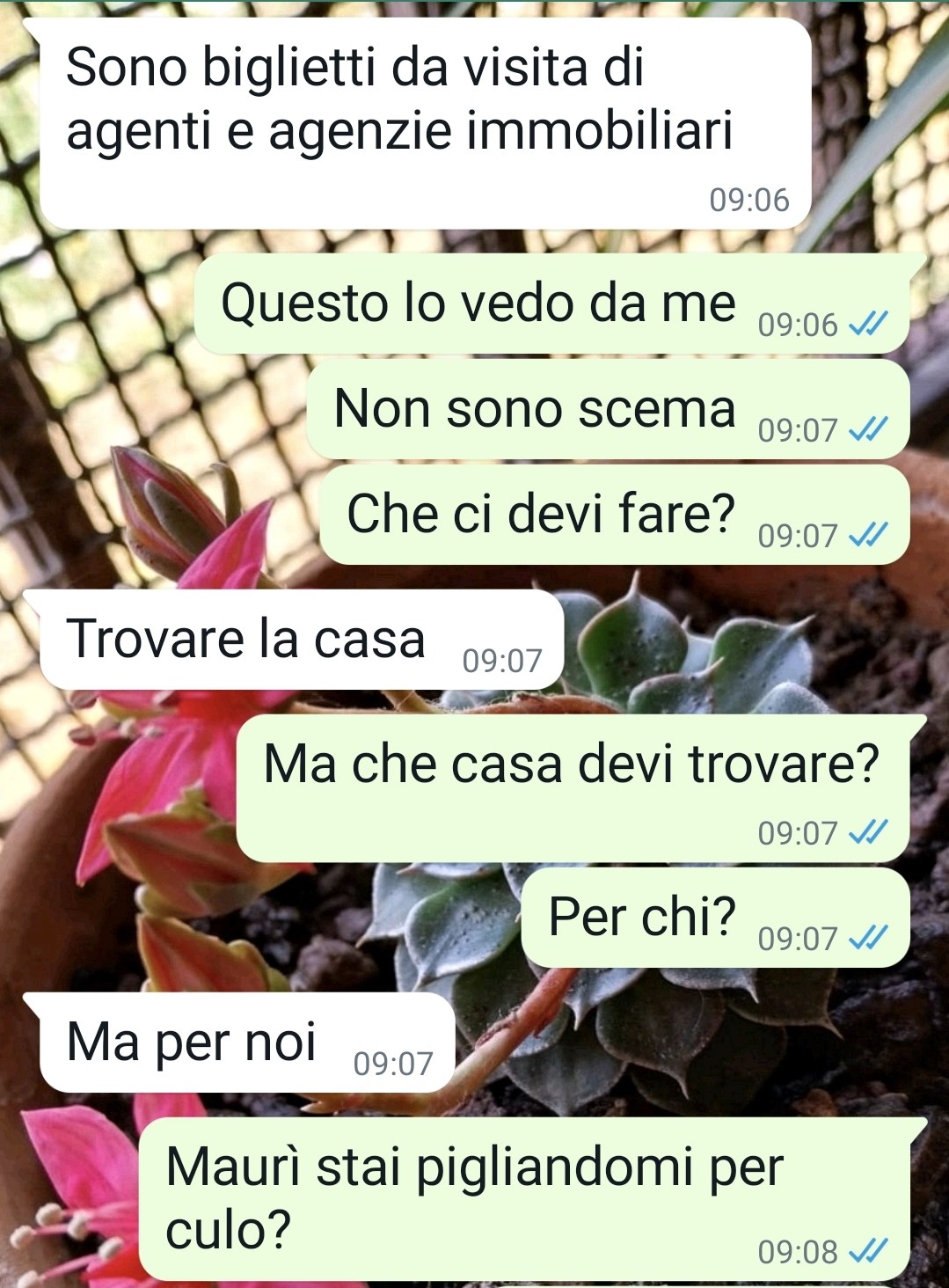The height and width of the screenshot is (1288, 949).
Task: Tap the 09:08 timestamp on the last message
Action: (x=798, y=1251)
